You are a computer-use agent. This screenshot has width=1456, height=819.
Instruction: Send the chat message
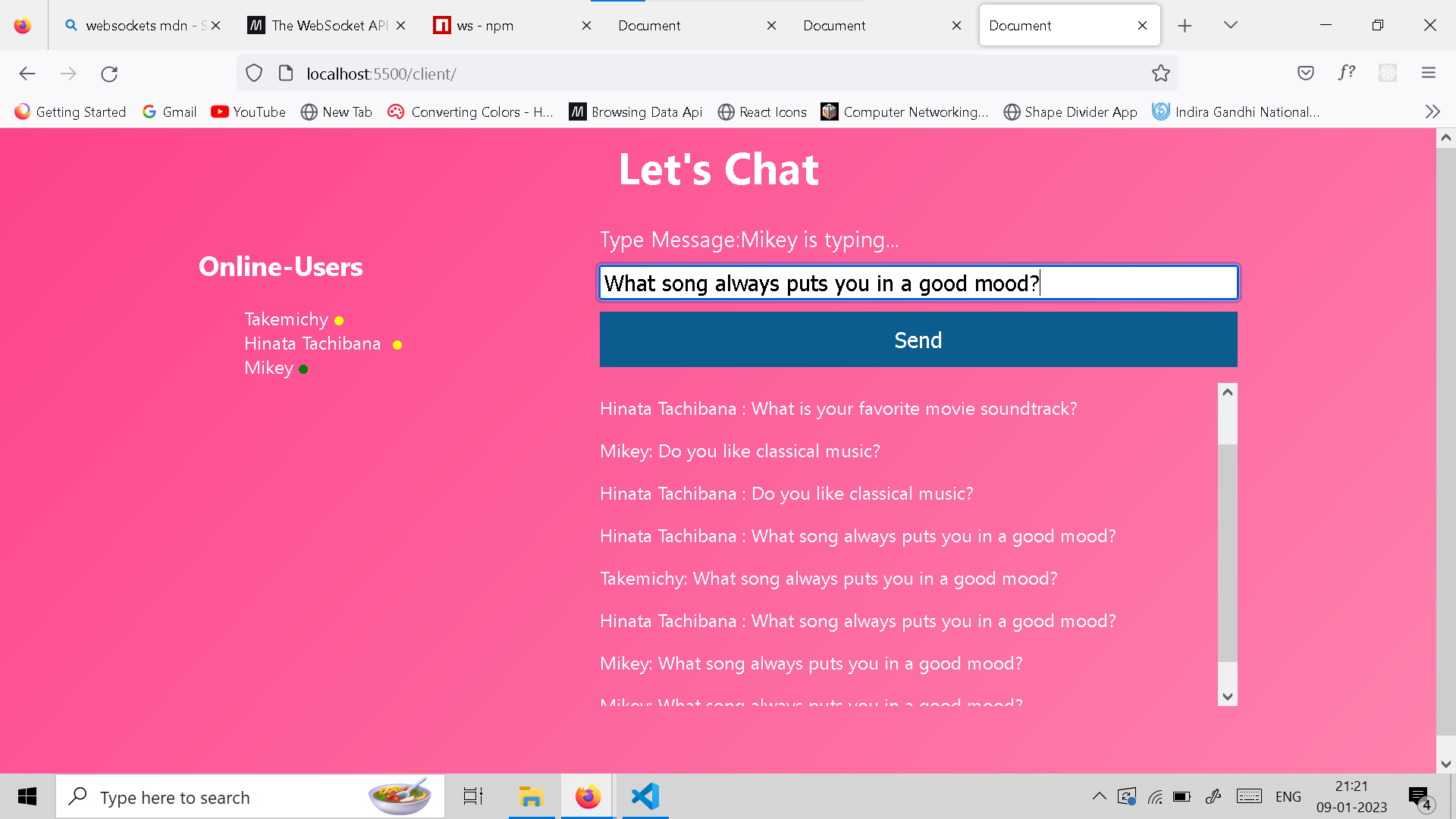[918, 340]
